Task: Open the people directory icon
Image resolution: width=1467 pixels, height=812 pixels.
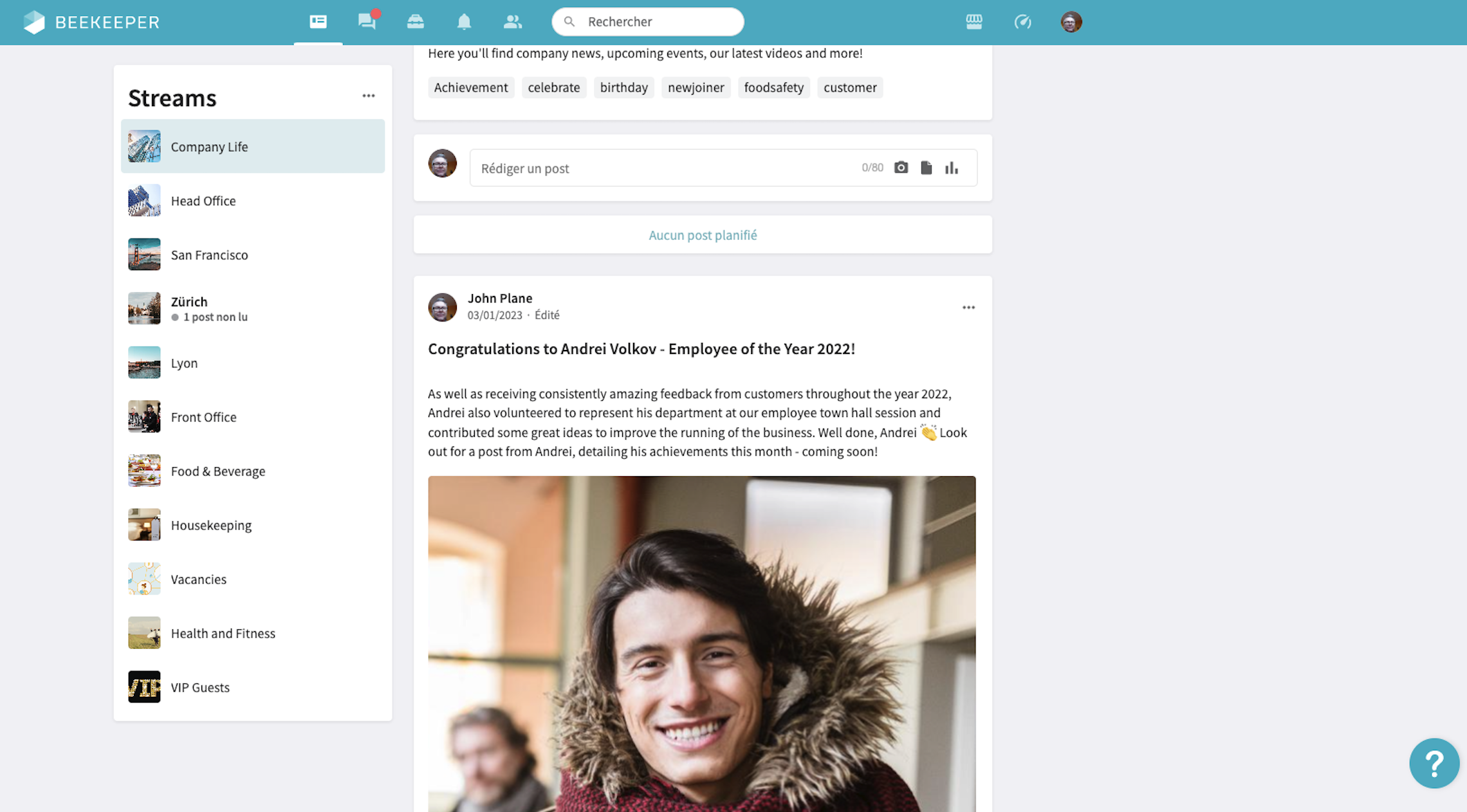Action: click(x=512, y=22)
